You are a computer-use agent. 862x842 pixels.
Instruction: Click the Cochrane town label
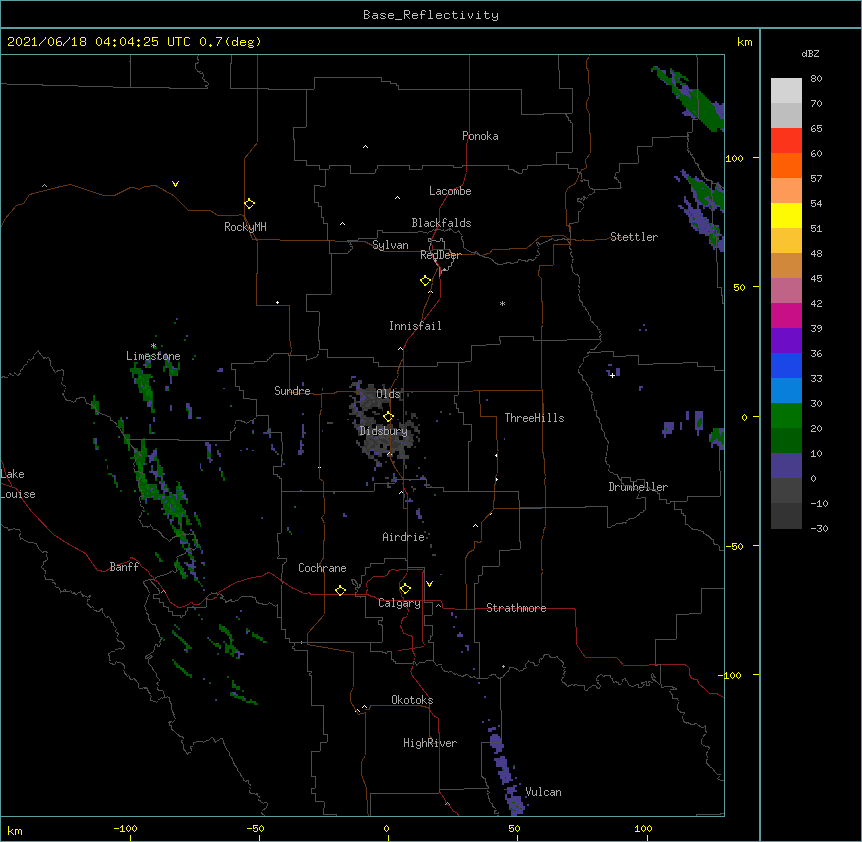click(322, 568)
